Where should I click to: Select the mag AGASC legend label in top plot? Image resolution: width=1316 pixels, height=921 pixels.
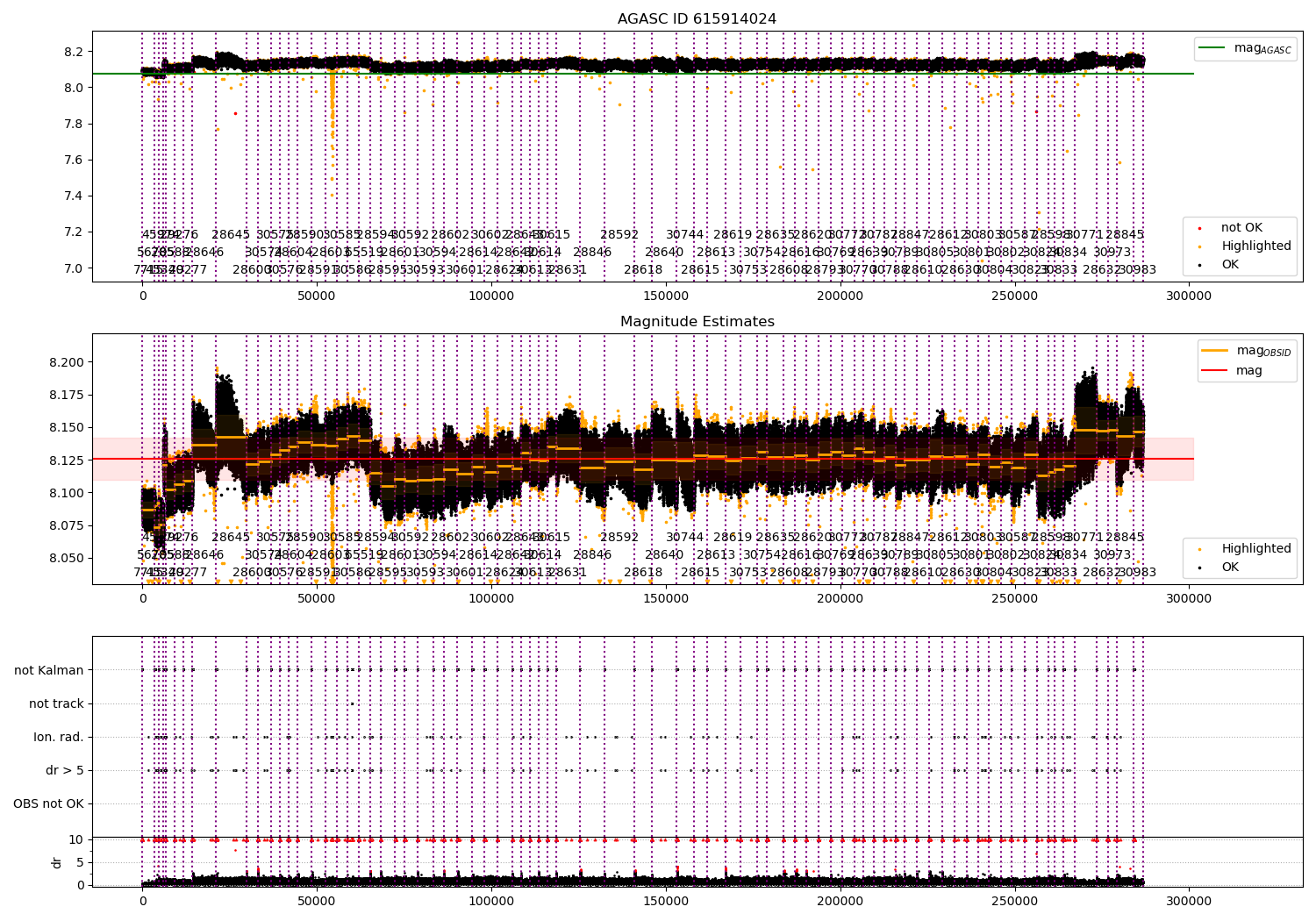coord(1262,49)
